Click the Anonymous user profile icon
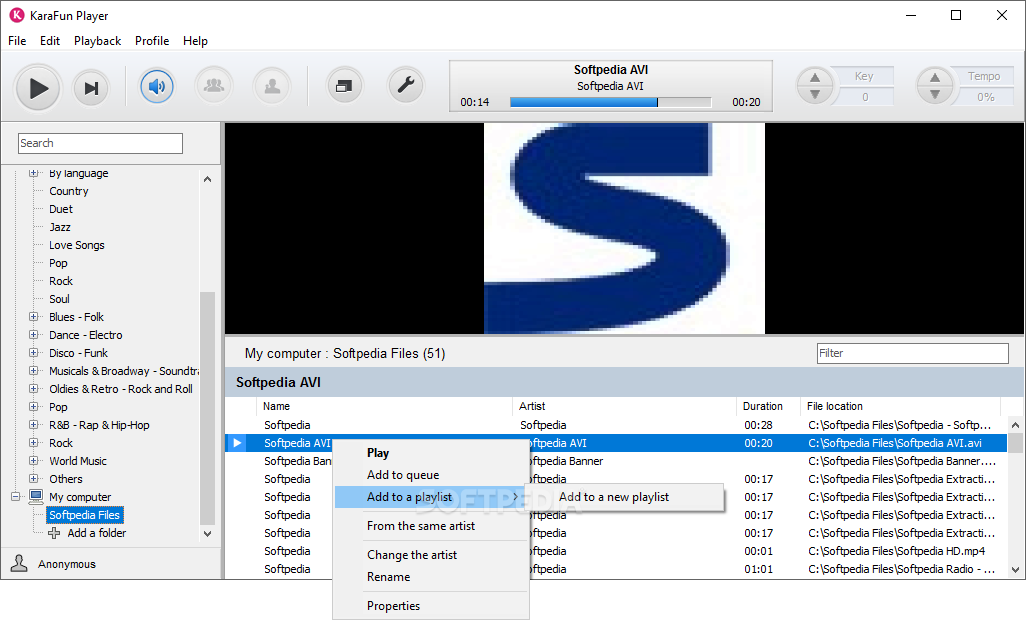This screenshot has height=620, width=1026. [20, 563]
